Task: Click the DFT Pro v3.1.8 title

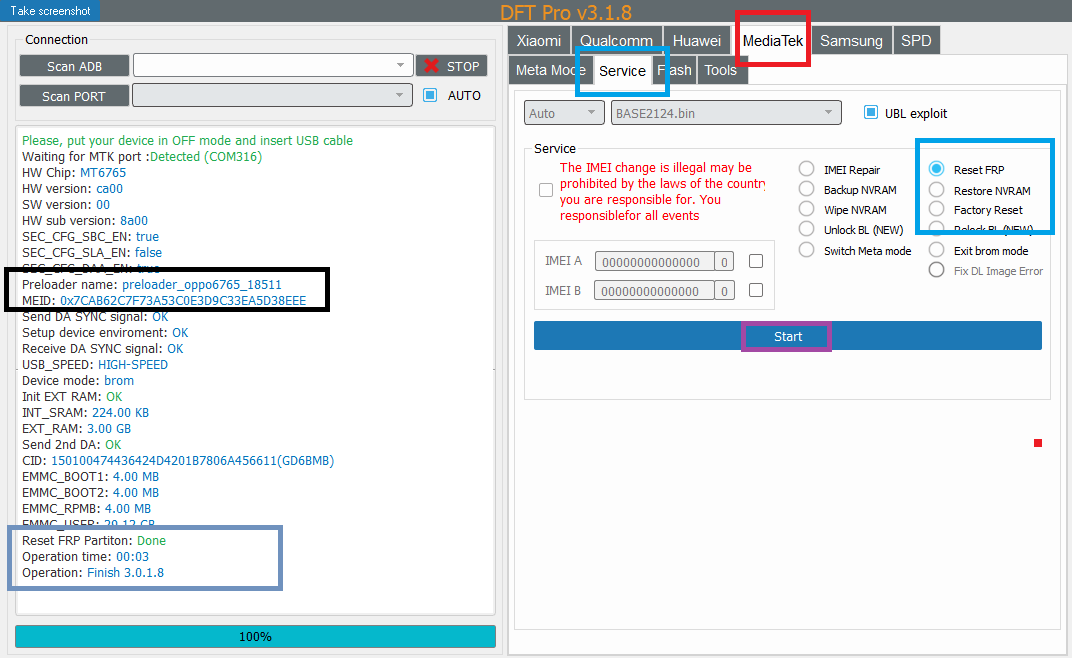Action: (566, 12)
